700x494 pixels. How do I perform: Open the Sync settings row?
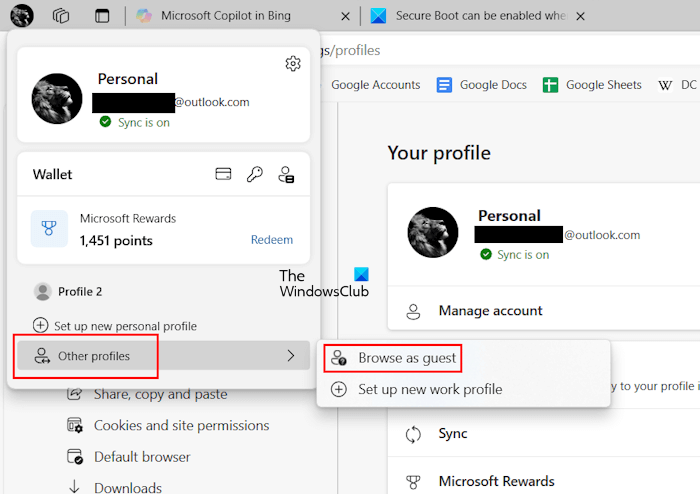(544, 433)
